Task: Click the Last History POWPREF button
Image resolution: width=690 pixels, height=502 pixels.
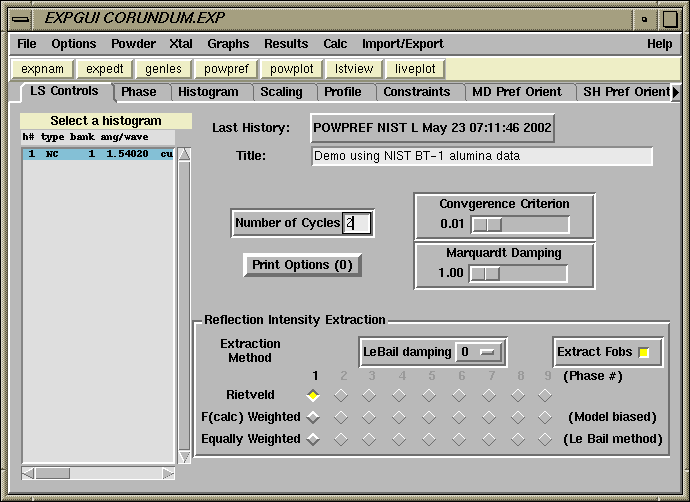Action: pos(432,128)
